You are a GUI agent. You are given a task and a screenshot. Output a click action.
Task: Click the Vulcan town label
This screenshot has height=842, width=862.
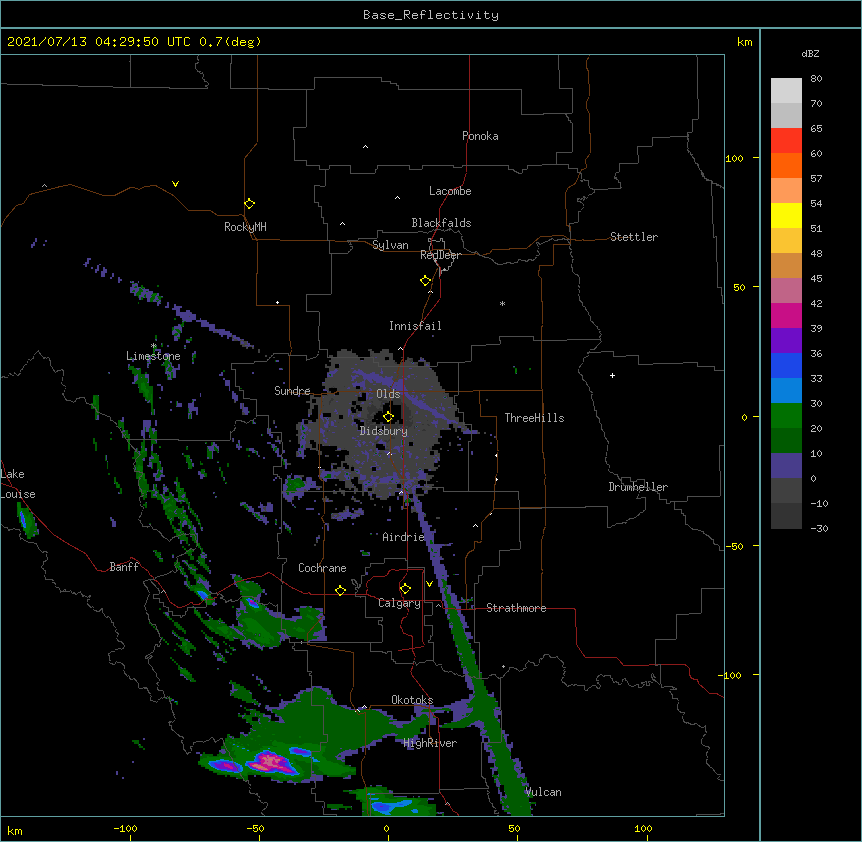tap(543, 792)
